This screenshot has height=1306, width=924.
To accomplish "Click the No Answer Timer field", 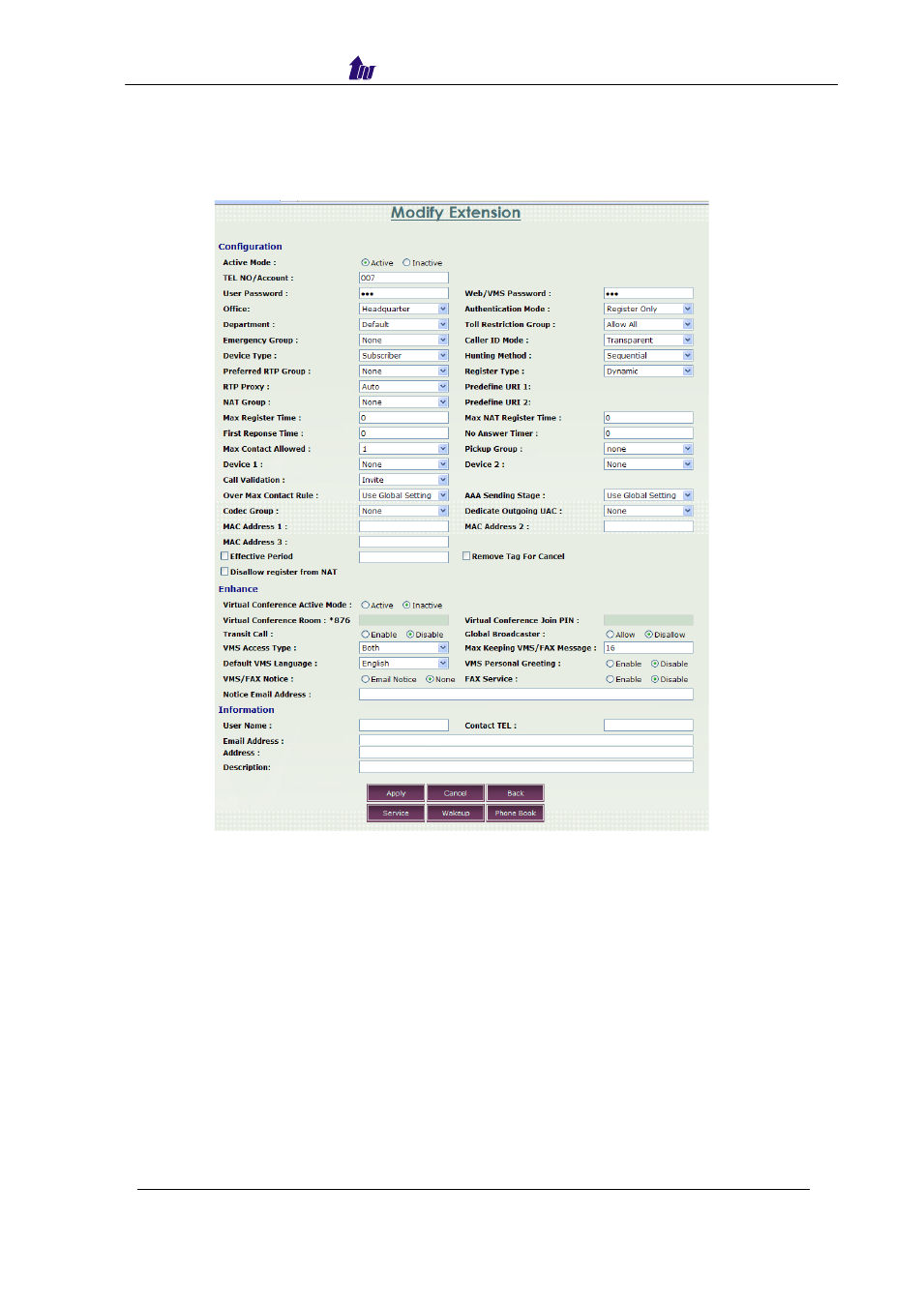I will (648, 433).
